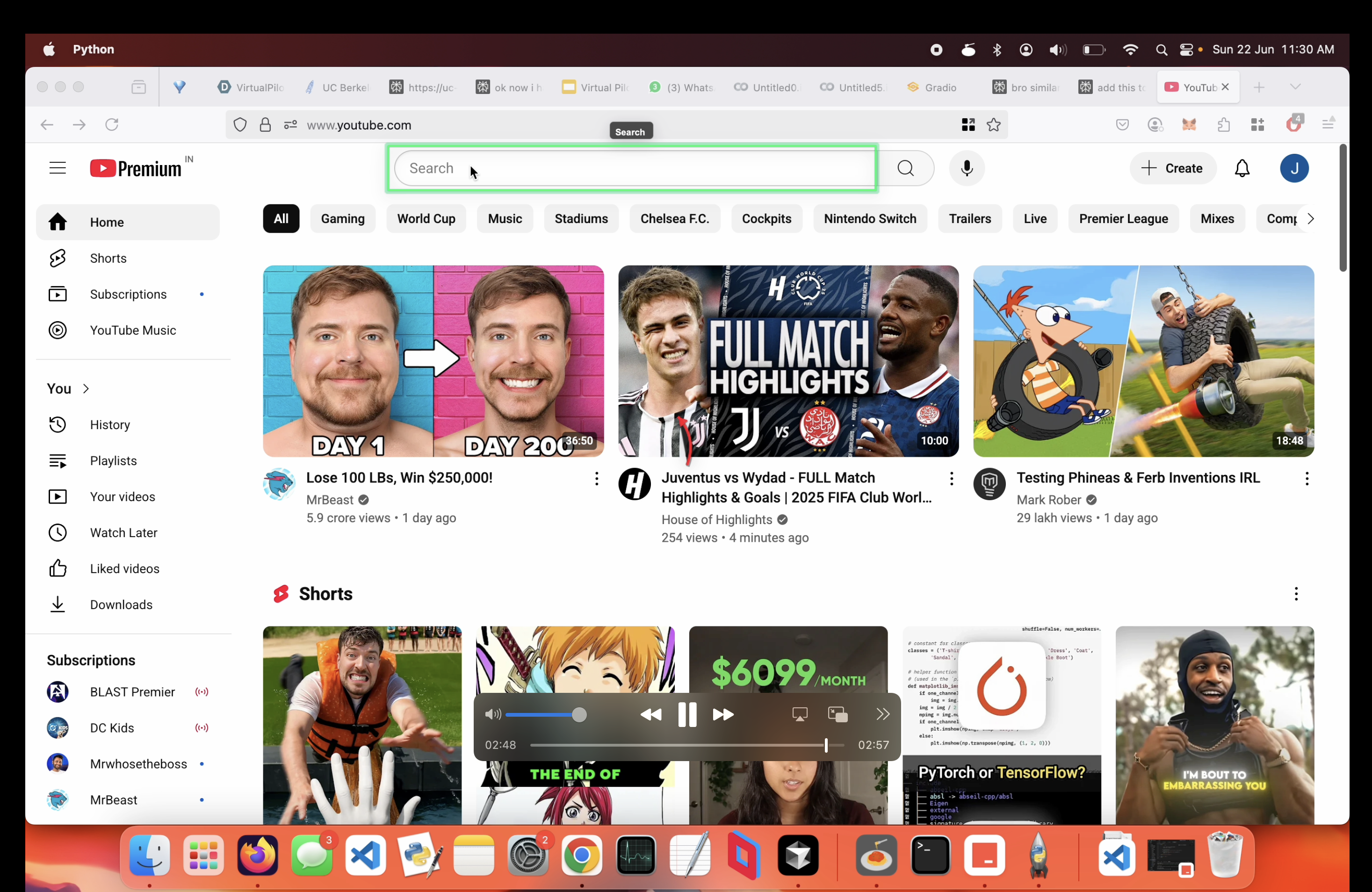Mute audio in the media overlay
This screenshot has height=892, width=1372.
(492, 714)
